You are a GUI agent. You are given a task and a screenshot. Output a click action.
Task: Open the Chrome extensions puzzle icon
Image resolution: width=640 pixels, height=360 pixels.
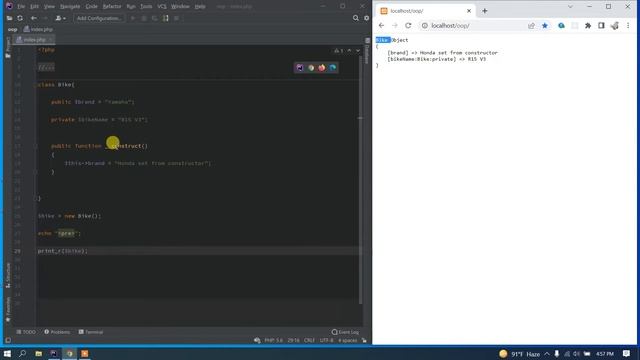pos(588,25)
